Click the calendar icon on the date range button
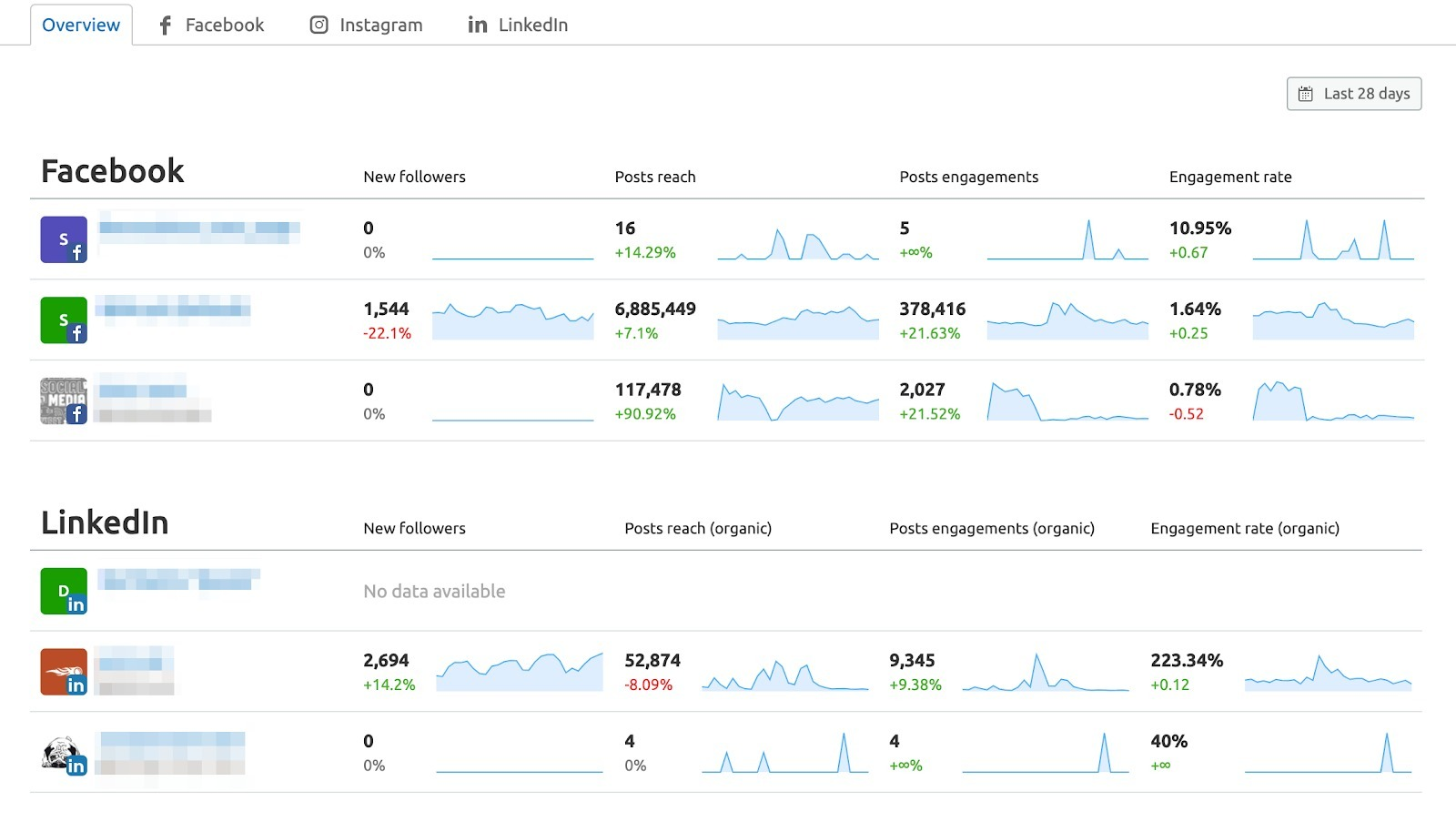 (1306, 93)
